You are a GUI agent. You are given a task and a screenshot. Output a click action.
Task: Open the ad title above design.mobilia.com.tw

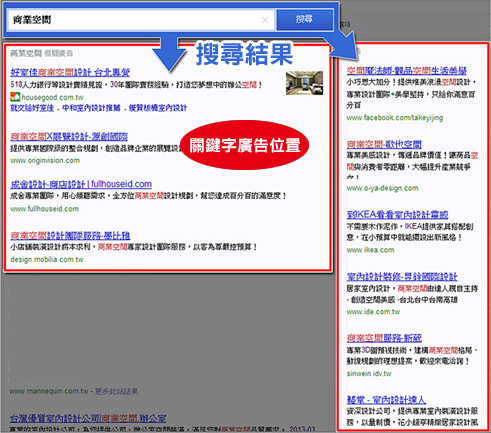tap(70, 235)
